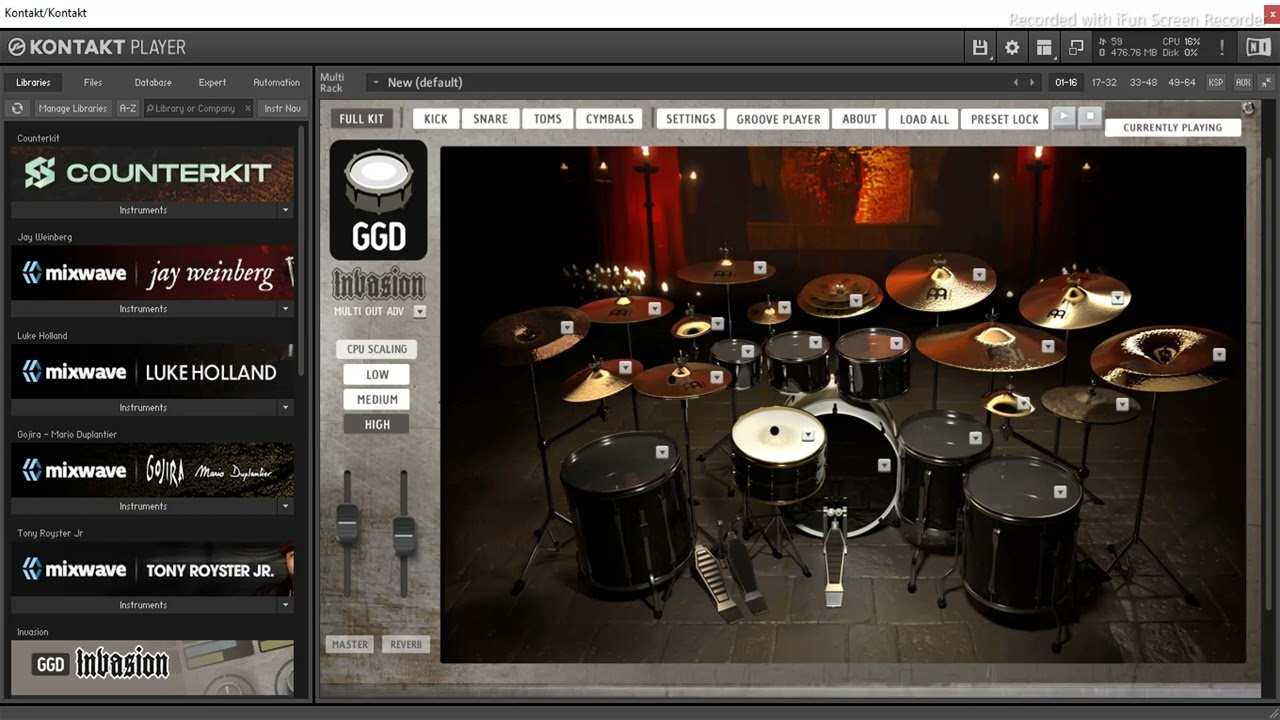Toggle the Master fader button
The image size is (1280, 720).
click(x=349, y=644)
